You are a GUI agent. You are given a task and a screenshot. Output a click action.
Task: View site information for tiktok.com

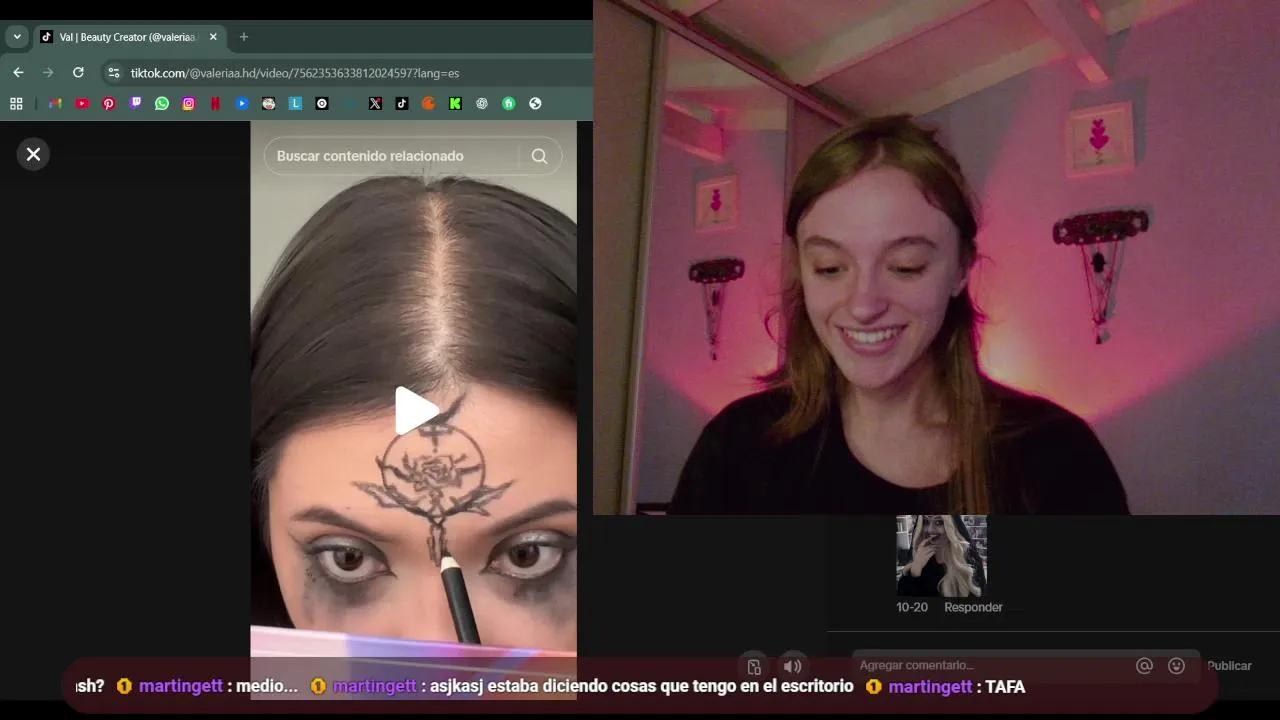click(113, 73)
